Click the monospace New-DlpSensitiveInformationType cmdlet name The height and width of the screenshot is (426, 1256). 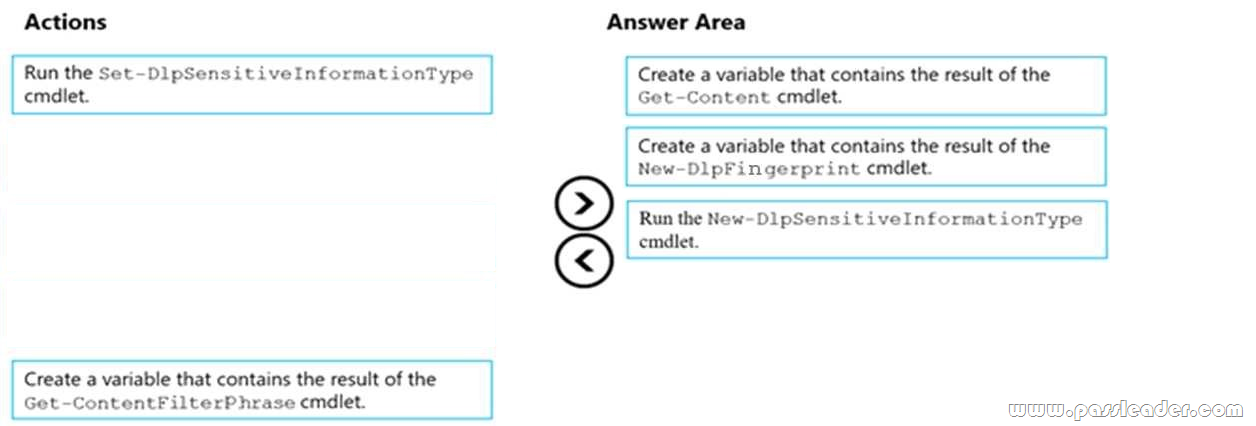[895, 219]
